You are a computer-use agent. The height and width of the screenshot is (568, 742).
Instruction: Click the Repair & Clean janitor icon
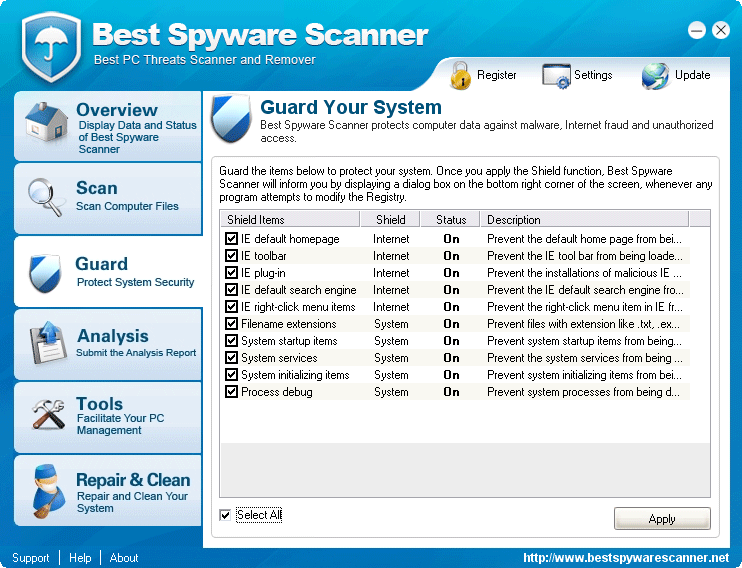coord(49,491)
